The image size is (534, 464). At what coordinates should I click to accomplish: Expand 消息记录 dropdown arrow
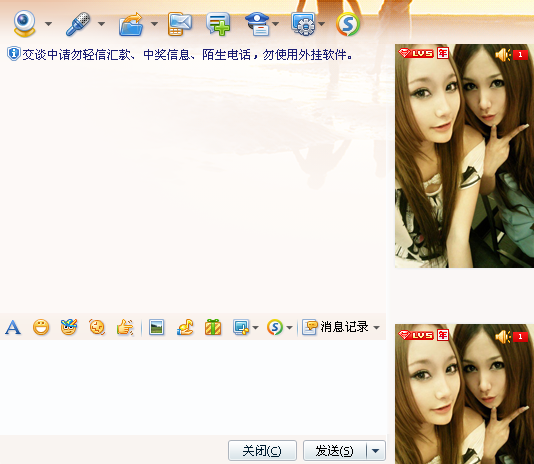[376, 328]
